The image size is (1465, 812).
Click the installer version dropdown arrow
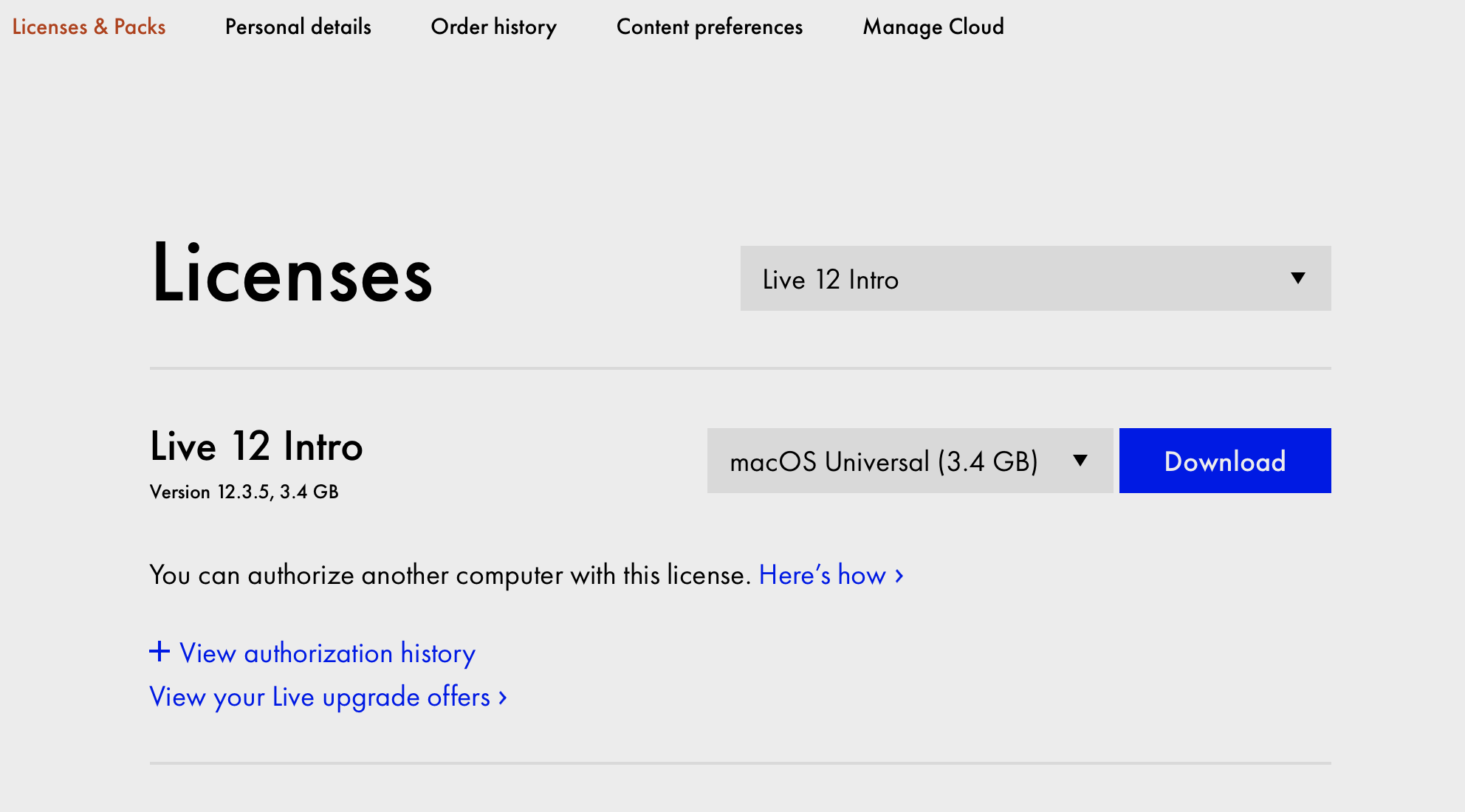coord(1080,461)
